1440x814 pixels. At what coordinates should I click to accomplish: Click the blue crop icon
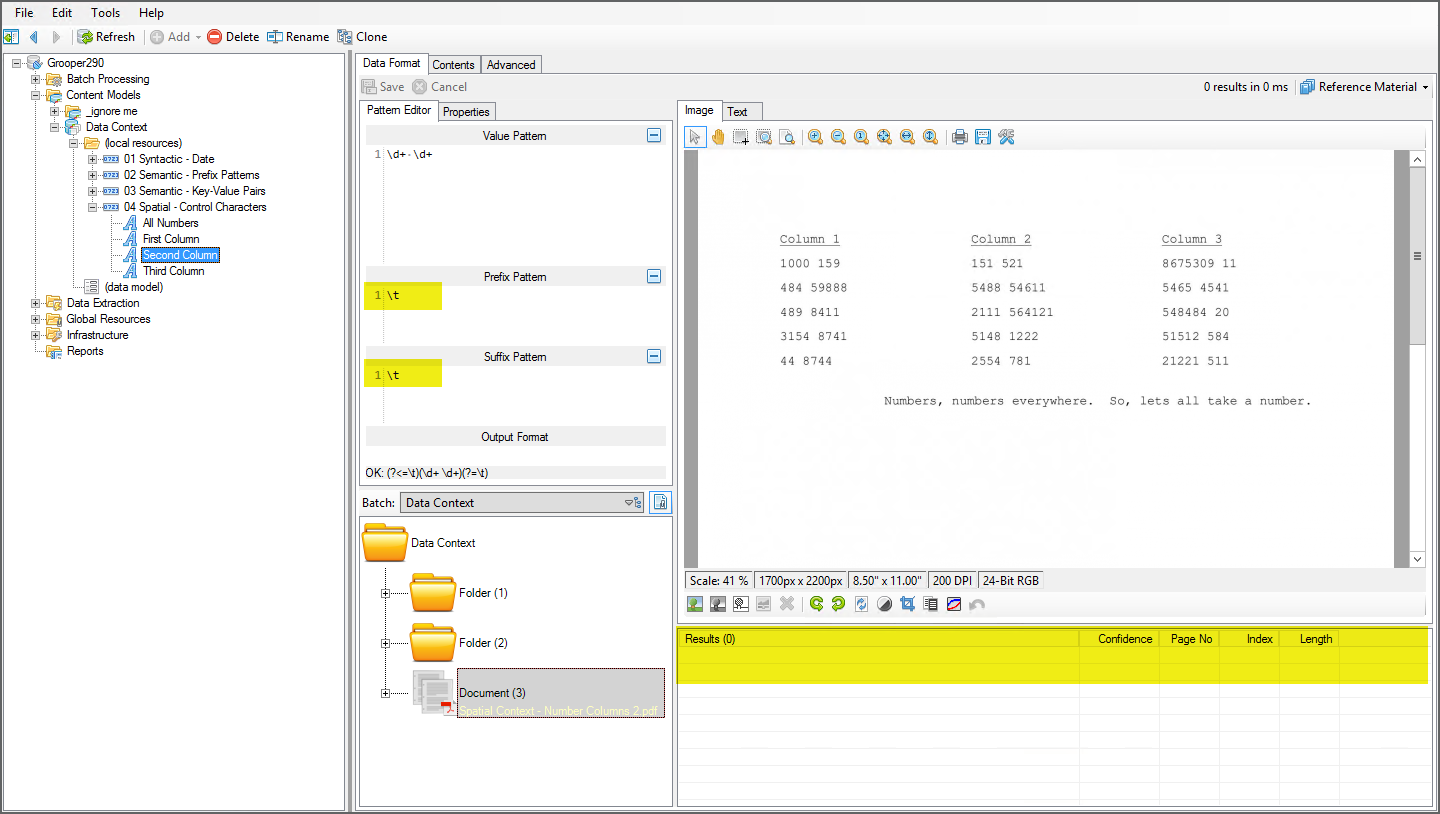907,604
